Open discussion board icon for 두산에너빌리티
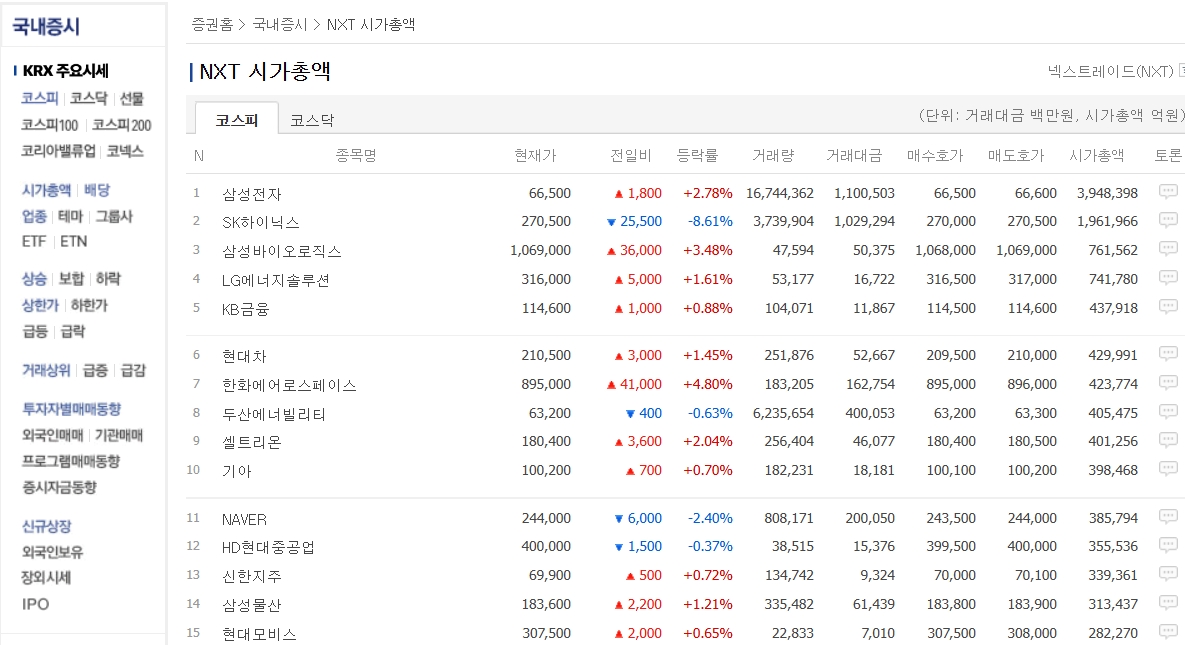The height and width of the screenshot is (645, 1185). pos(1168,412)
